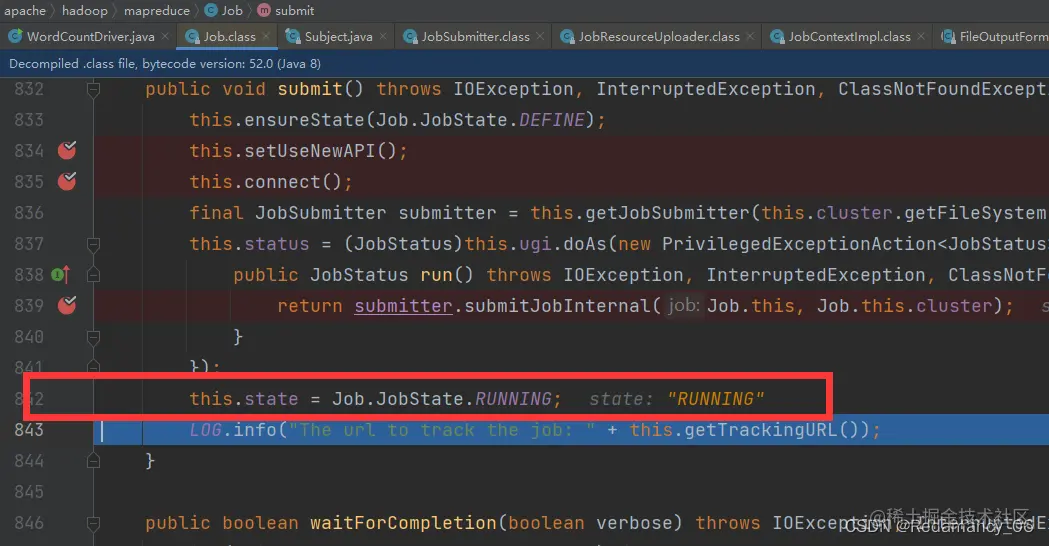This screenshot has height=546, width=1049.
Task: Click the ensureState call on line 833
Action: pyautogui.click(x=304, y=120)
